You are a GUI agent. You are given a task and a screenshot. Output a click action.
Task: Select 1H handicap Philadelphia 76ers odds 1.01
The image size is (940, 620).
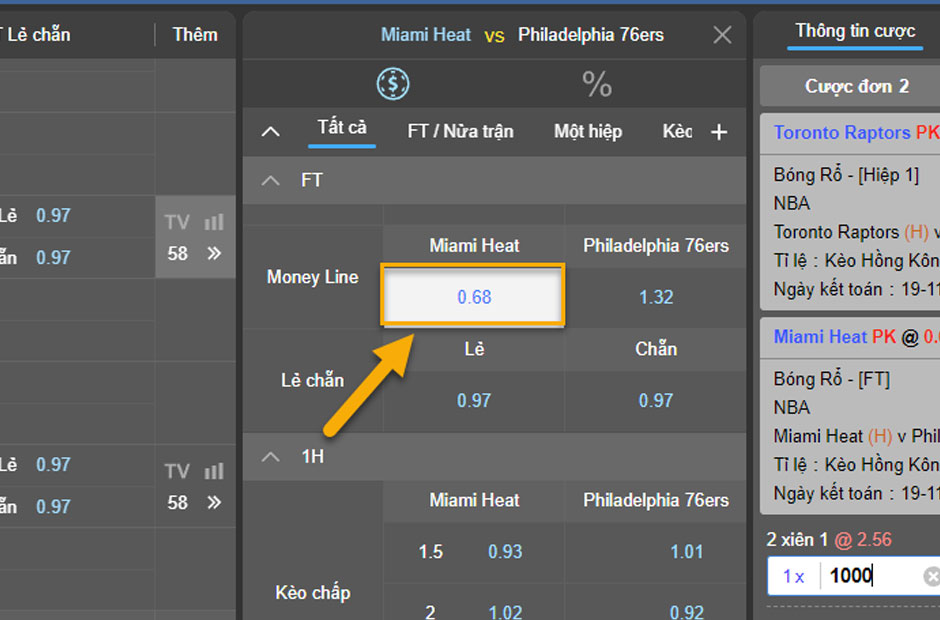pyautogui.click(x=686, y=552)
